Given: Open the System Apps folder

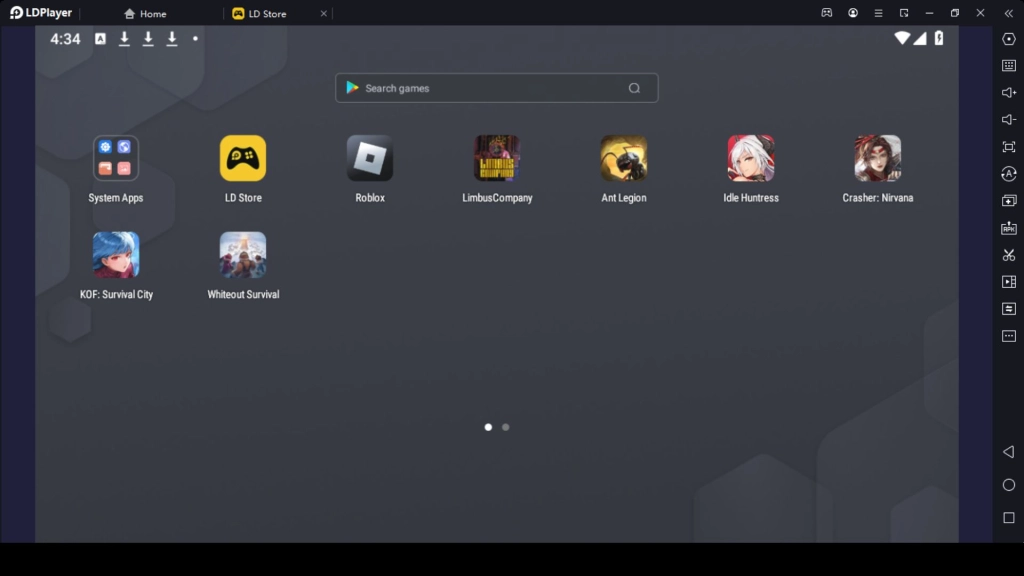Looking at the screenshot, I should click(x=116, y=158).
